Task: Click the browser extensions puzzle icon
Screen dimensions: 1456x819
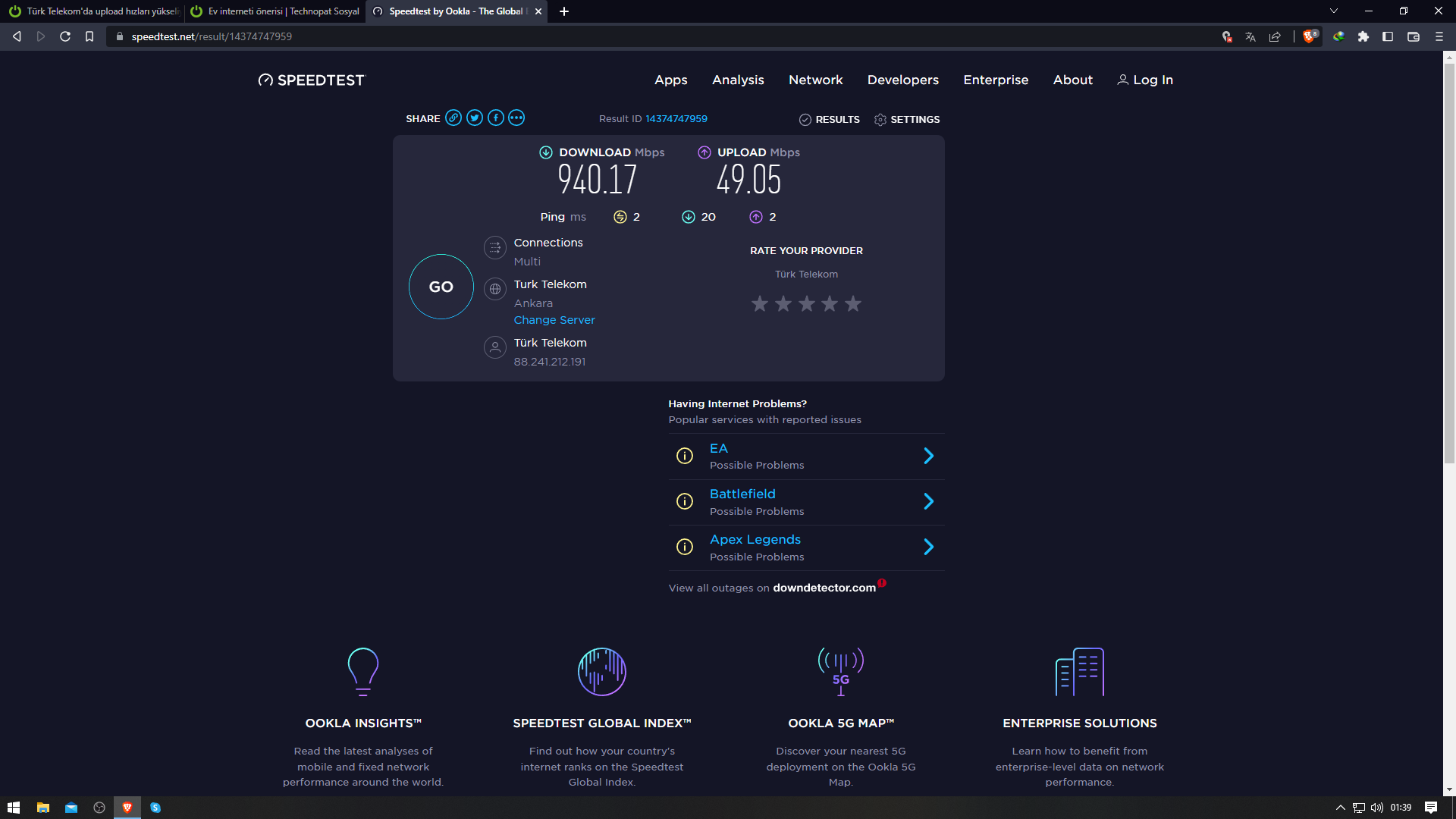Action: tap(1363, 36)
